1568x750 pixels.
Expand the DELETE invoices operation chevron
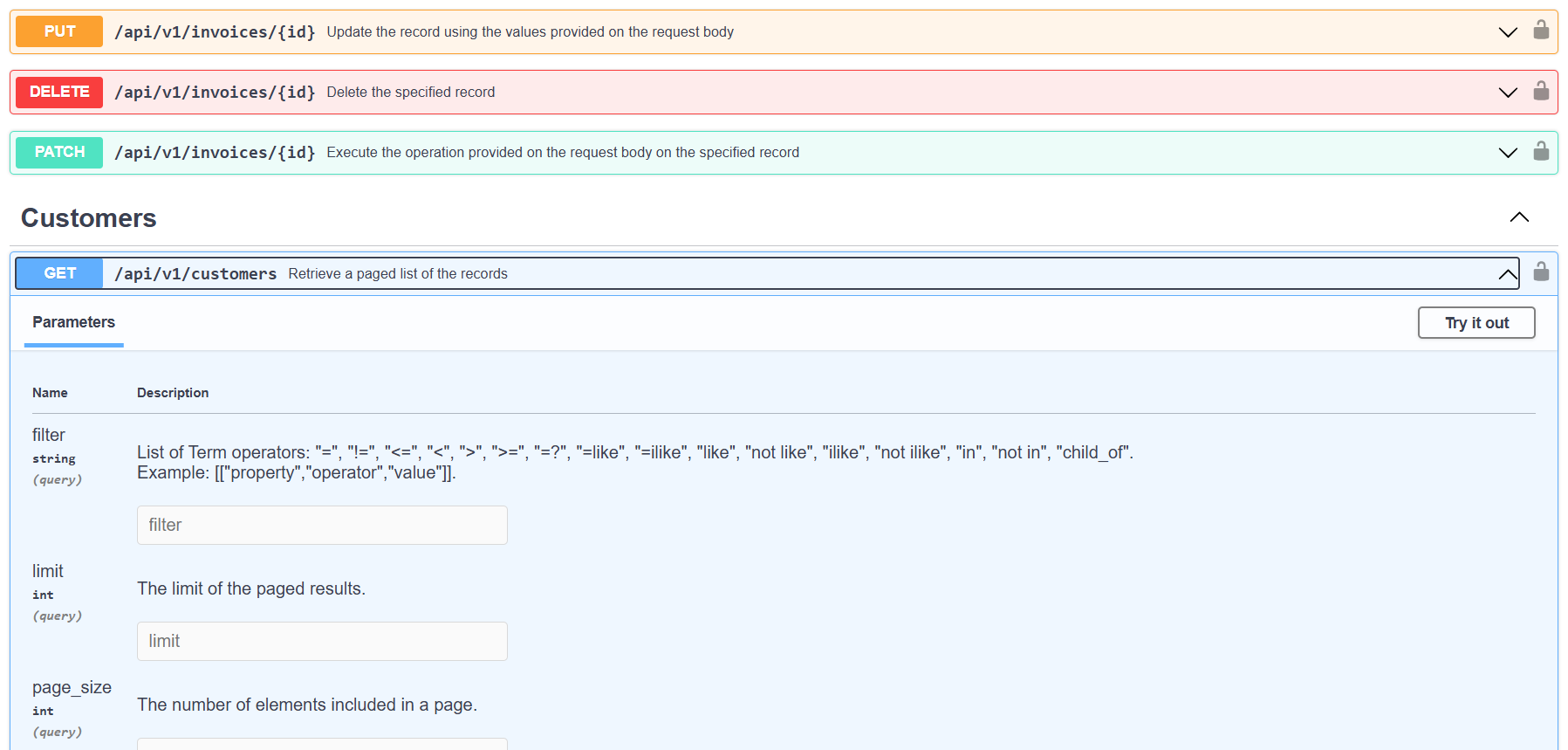(1507, 93)
